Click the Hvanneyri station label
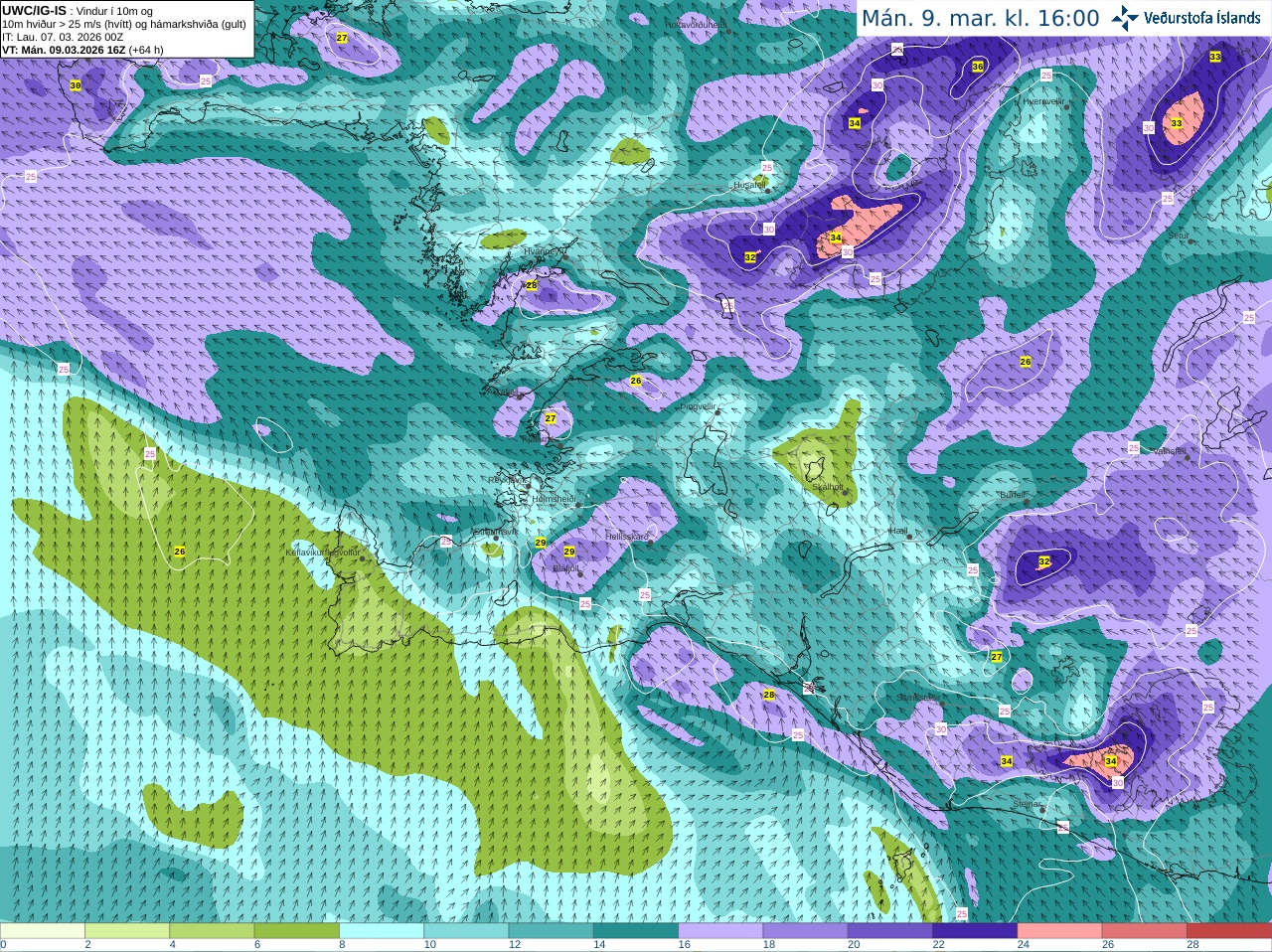The image size is (1272, 952). [543, 252]
